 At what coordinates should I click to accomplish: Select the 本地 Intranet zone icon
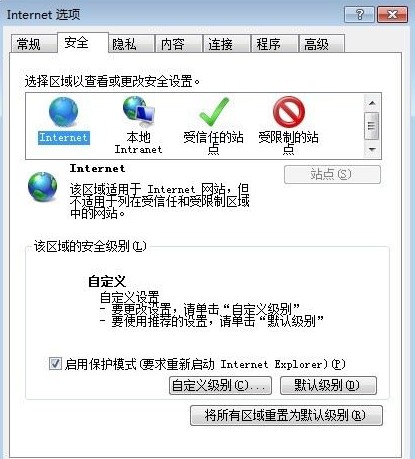138,112
